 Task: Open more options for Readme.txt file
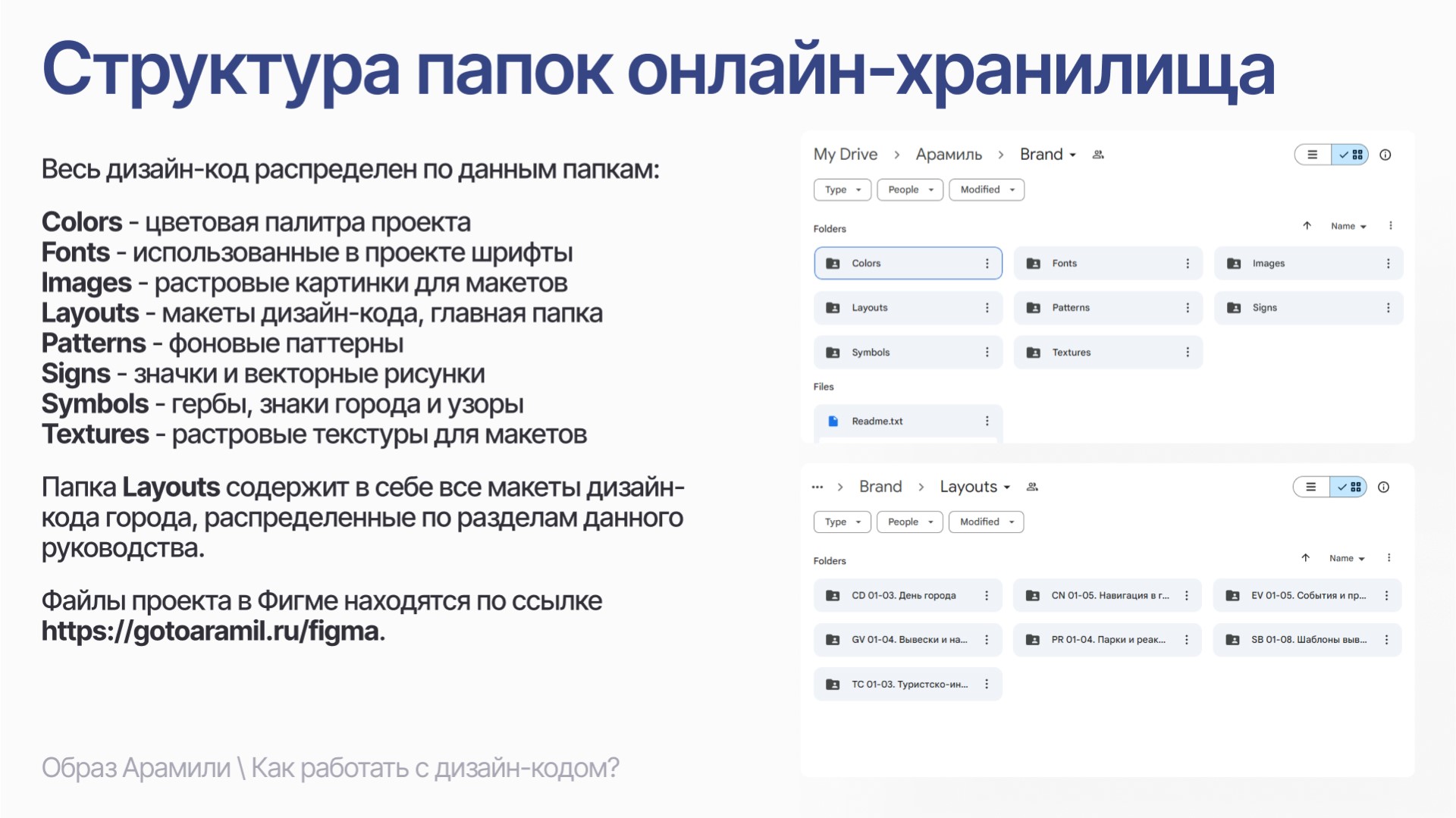click(987, 421)
